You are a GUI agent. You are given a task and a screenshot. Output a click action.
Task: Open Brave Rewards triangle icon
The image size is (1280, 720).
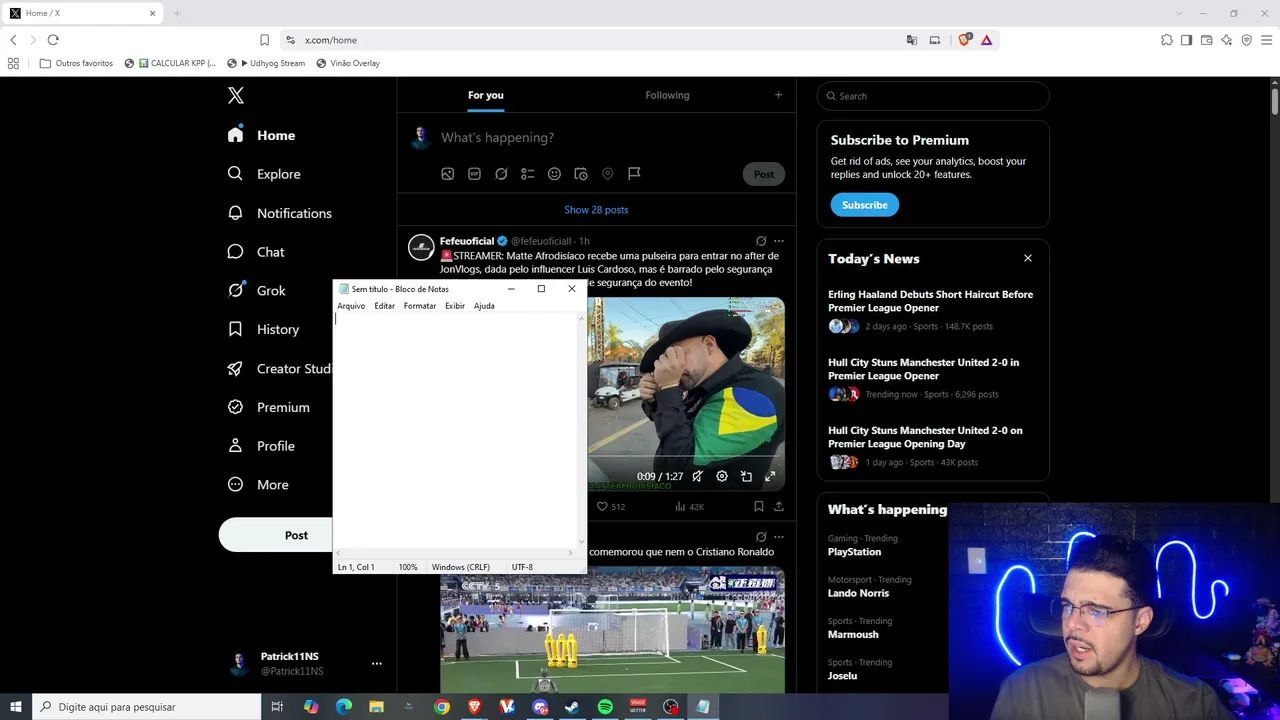986,40
